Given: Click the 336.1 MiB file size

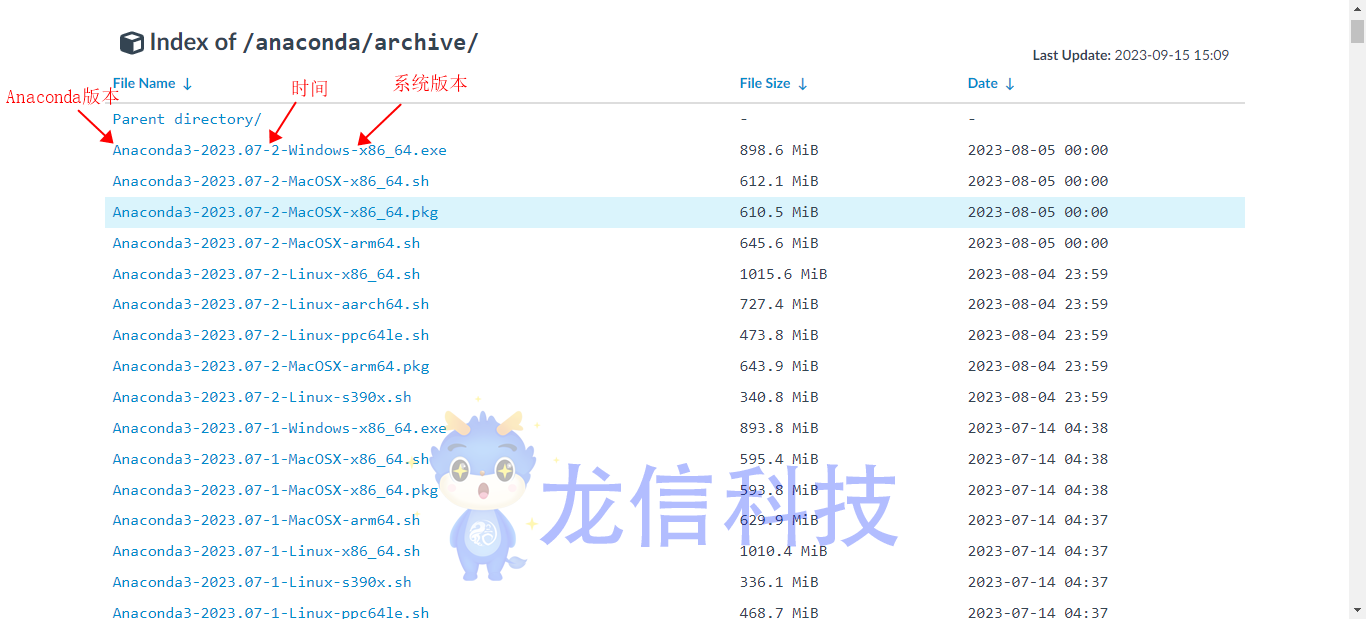Looking at the screenshot, I should pyautogui.click(x=779, y=582).
